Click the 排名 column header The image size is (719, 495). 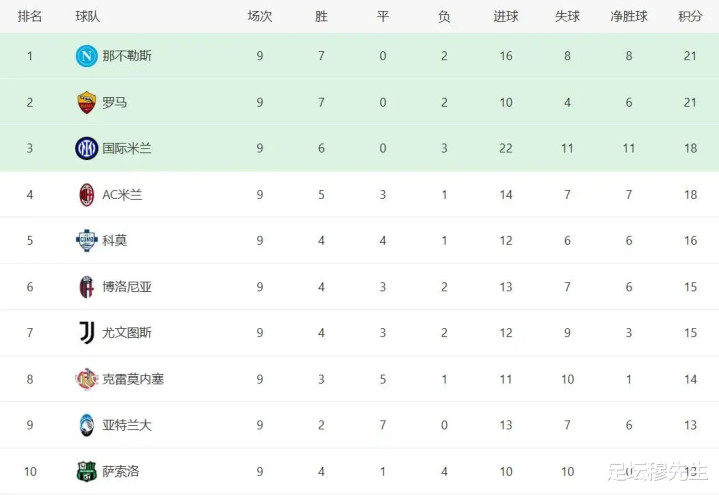30,17
